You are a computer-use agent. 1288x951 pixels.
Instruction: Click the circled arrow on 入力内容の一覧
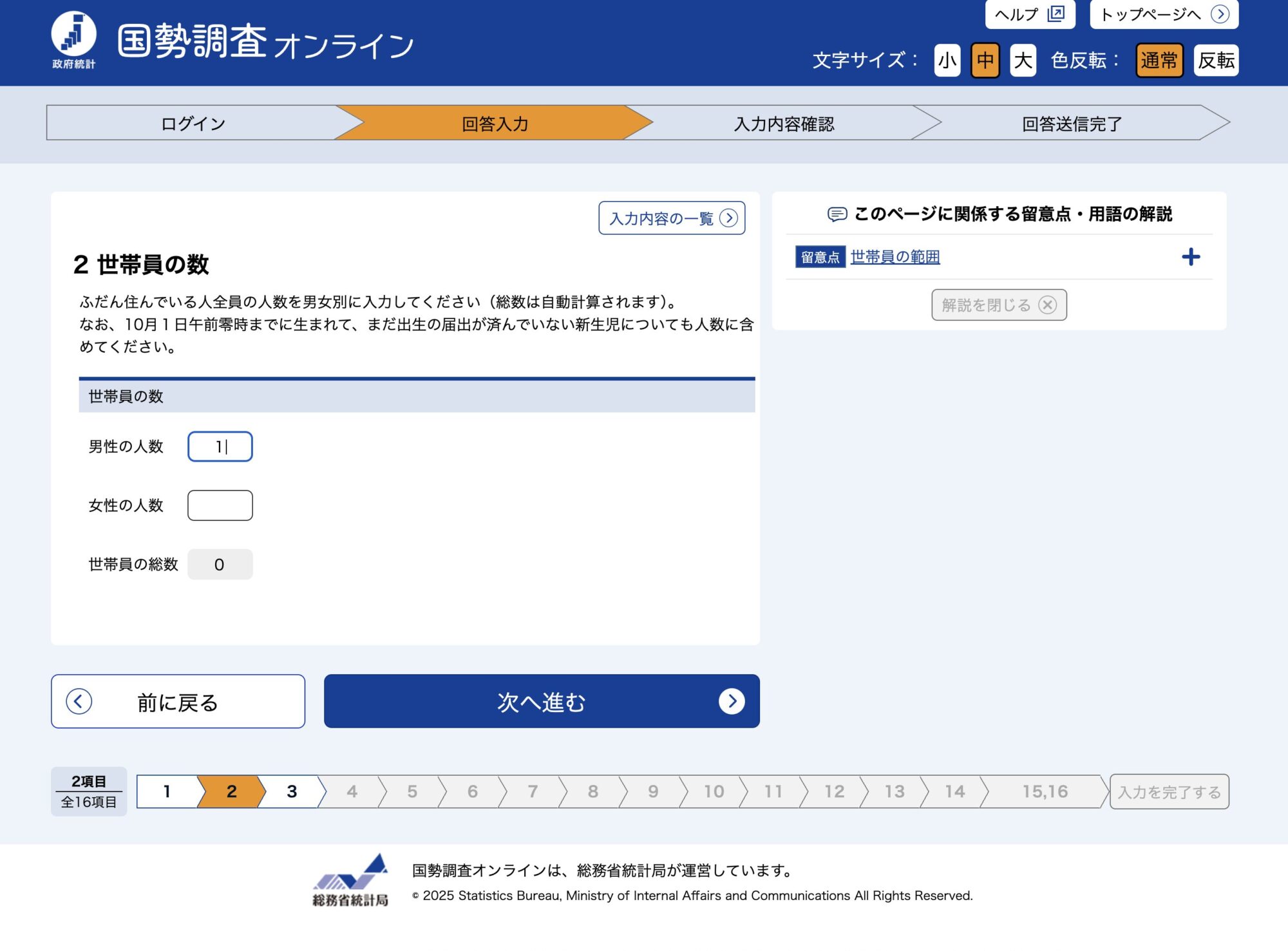coord(728,218)
